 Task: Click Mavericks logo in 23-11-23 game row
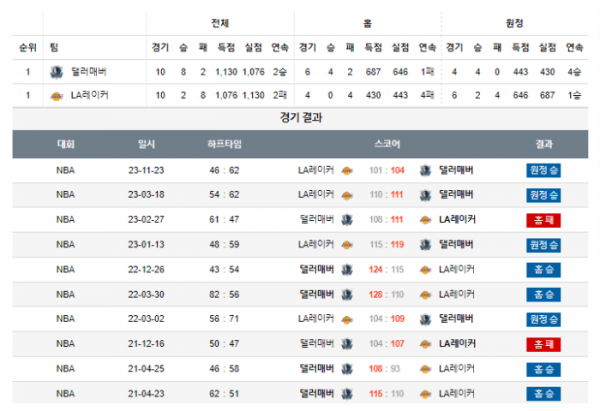(x=426, y=171)
